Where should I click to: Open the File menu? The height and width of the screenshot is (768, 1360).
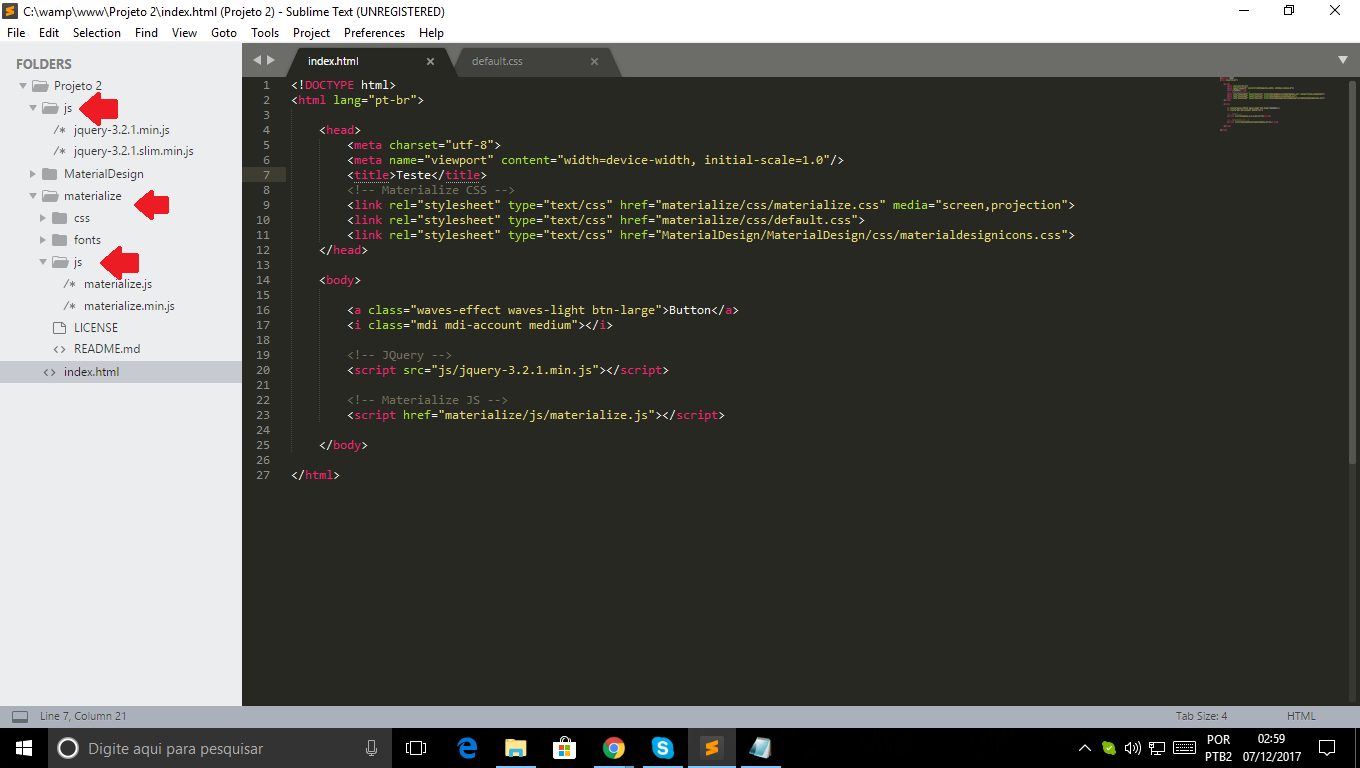[16, 33]
